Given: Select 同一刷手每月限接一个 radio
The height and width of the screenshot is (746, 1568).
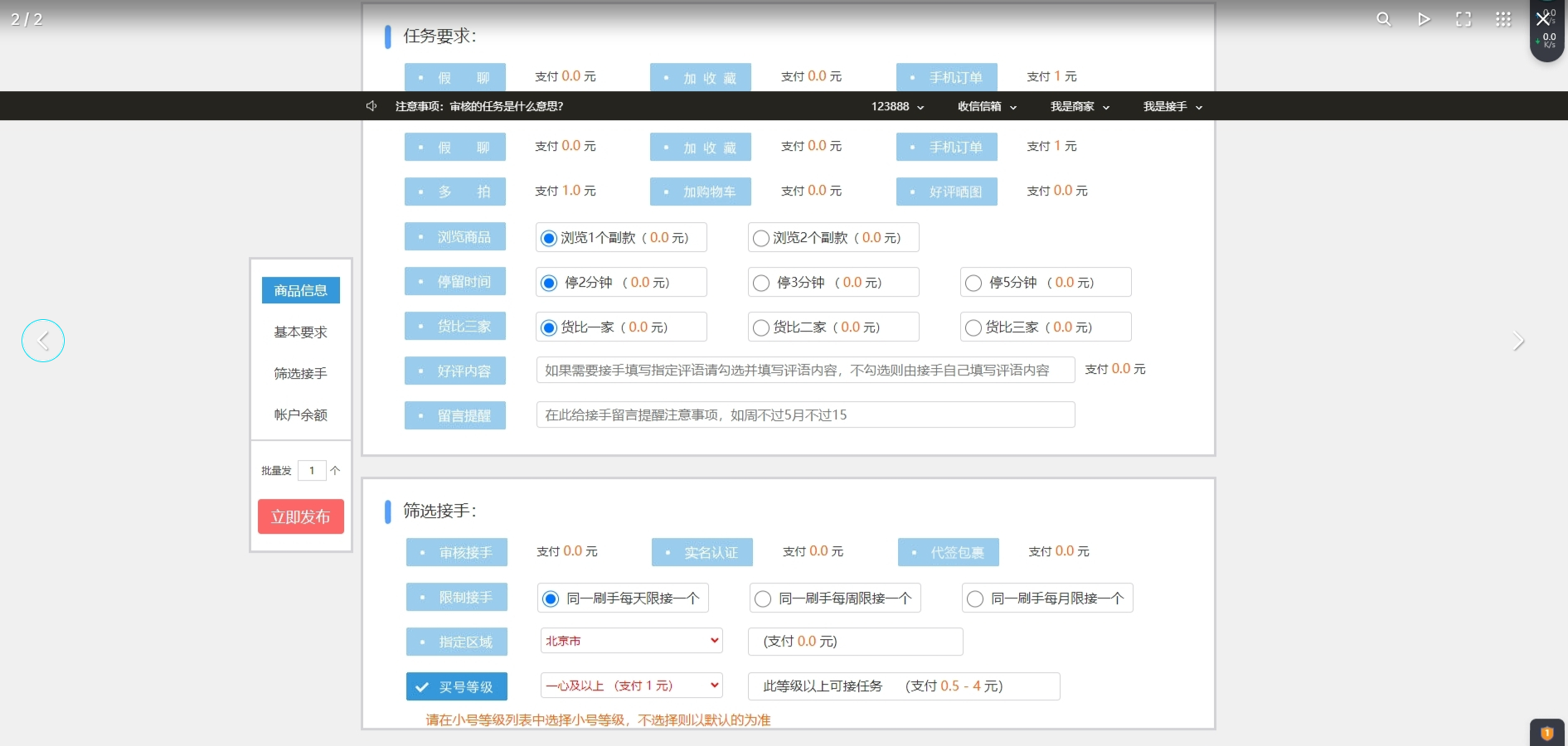Looking at the screenshot, I should (x=974, y=598).
